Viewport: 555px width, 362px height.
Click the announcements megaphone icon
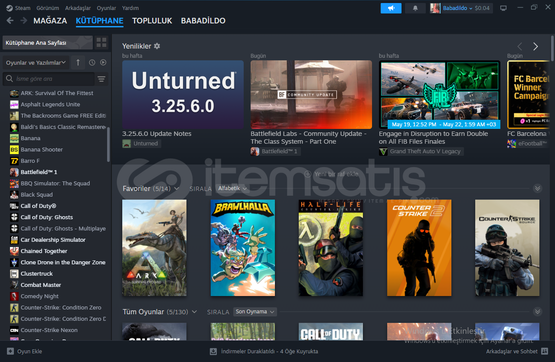391,8
